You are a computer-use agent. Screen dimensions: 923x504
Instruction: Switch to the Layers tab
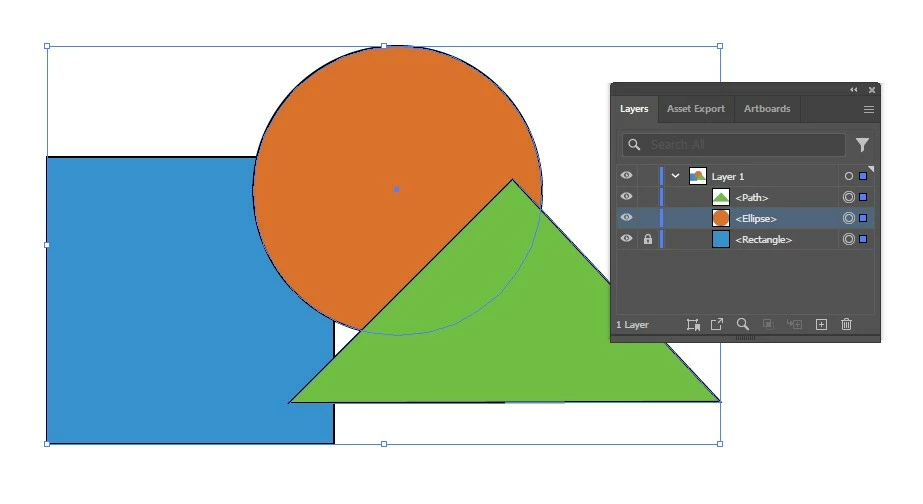634,109
